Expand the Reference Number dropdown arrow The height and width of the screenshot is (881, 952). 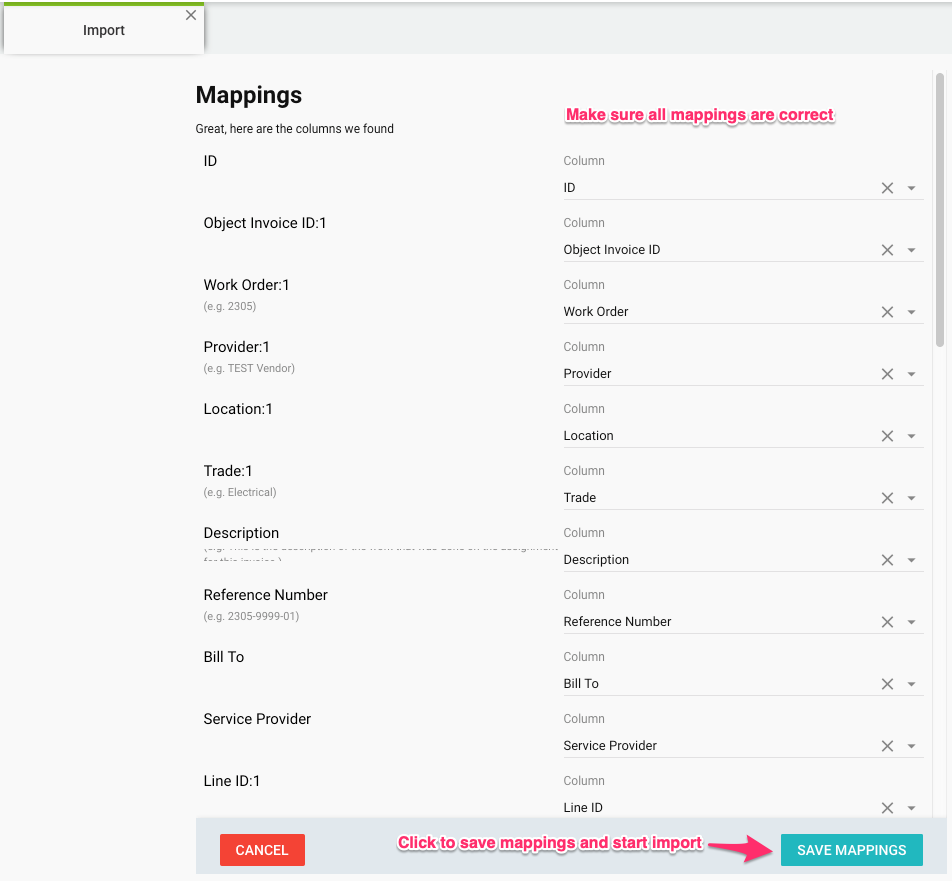coord(911,622)
